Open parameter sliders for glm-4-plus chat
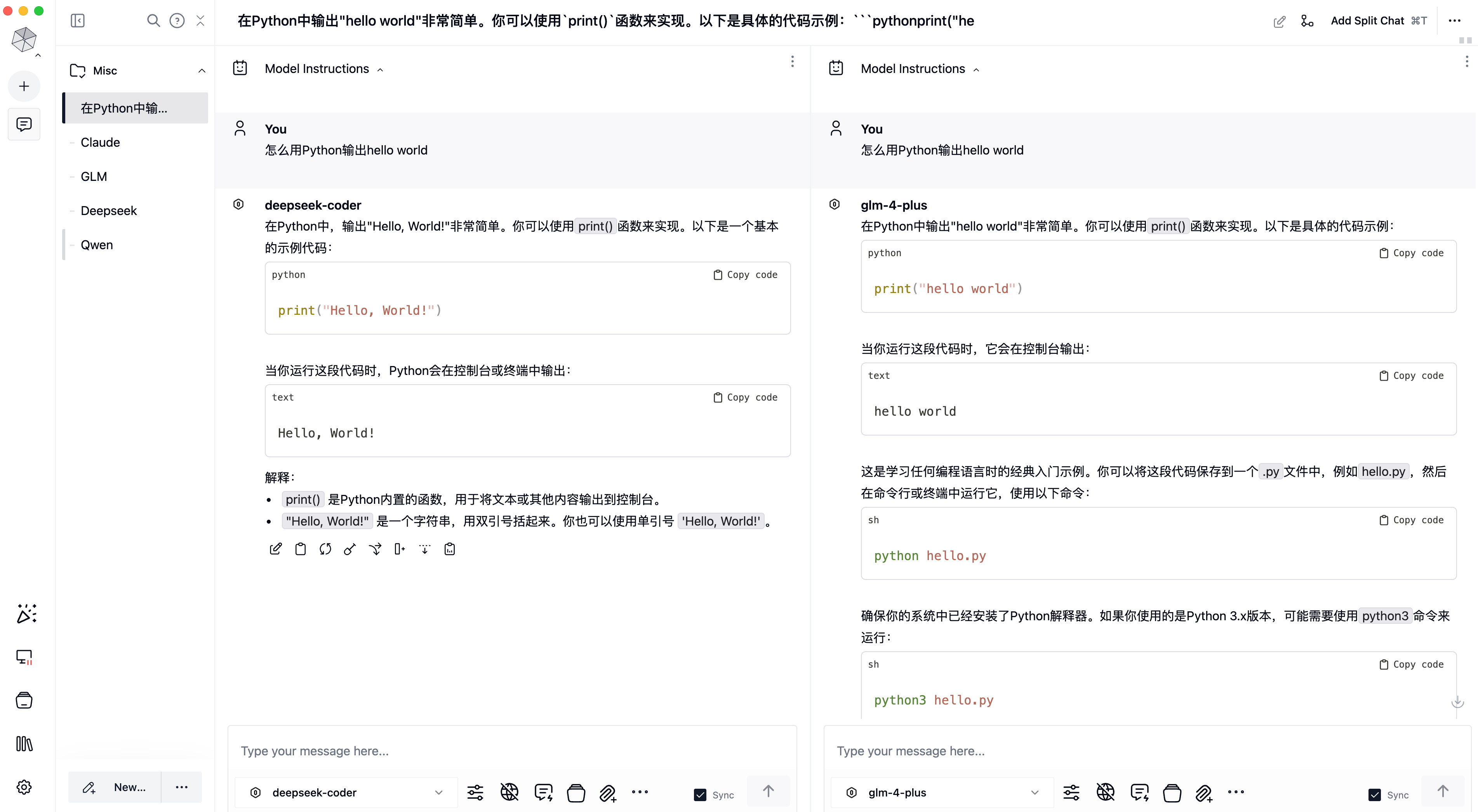 pyautogui.click(x=1071, y=793)
